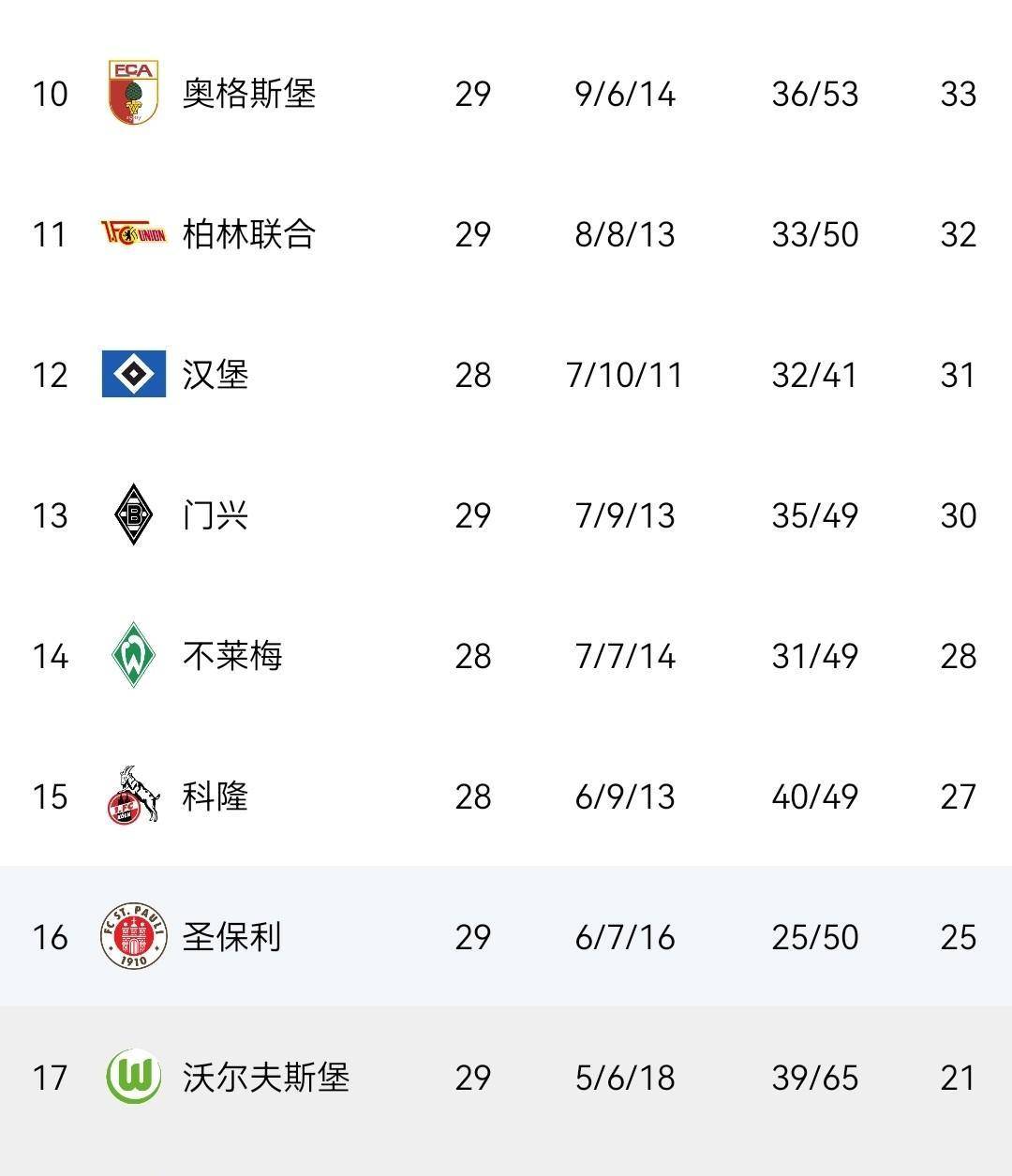Tap the Hamburg SV diamond logo
Image resolution: width=1012 pixels, height=1176 pixels.
133,374
